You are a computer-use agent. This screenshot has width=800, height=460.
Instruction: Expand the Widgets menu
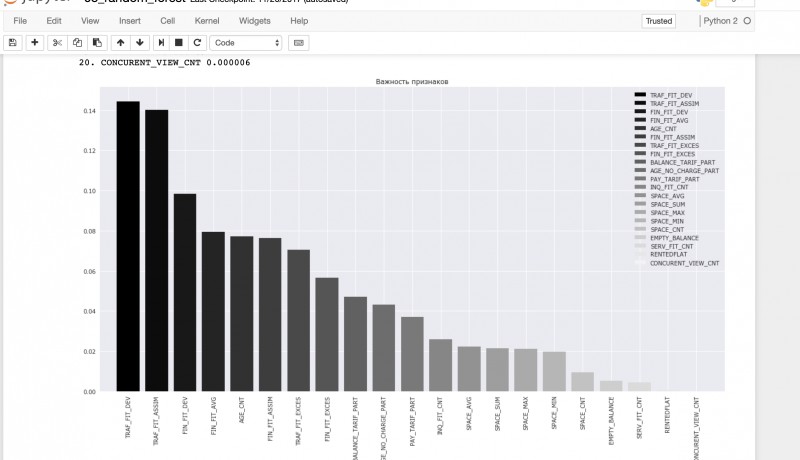click(x=254, y=20)
